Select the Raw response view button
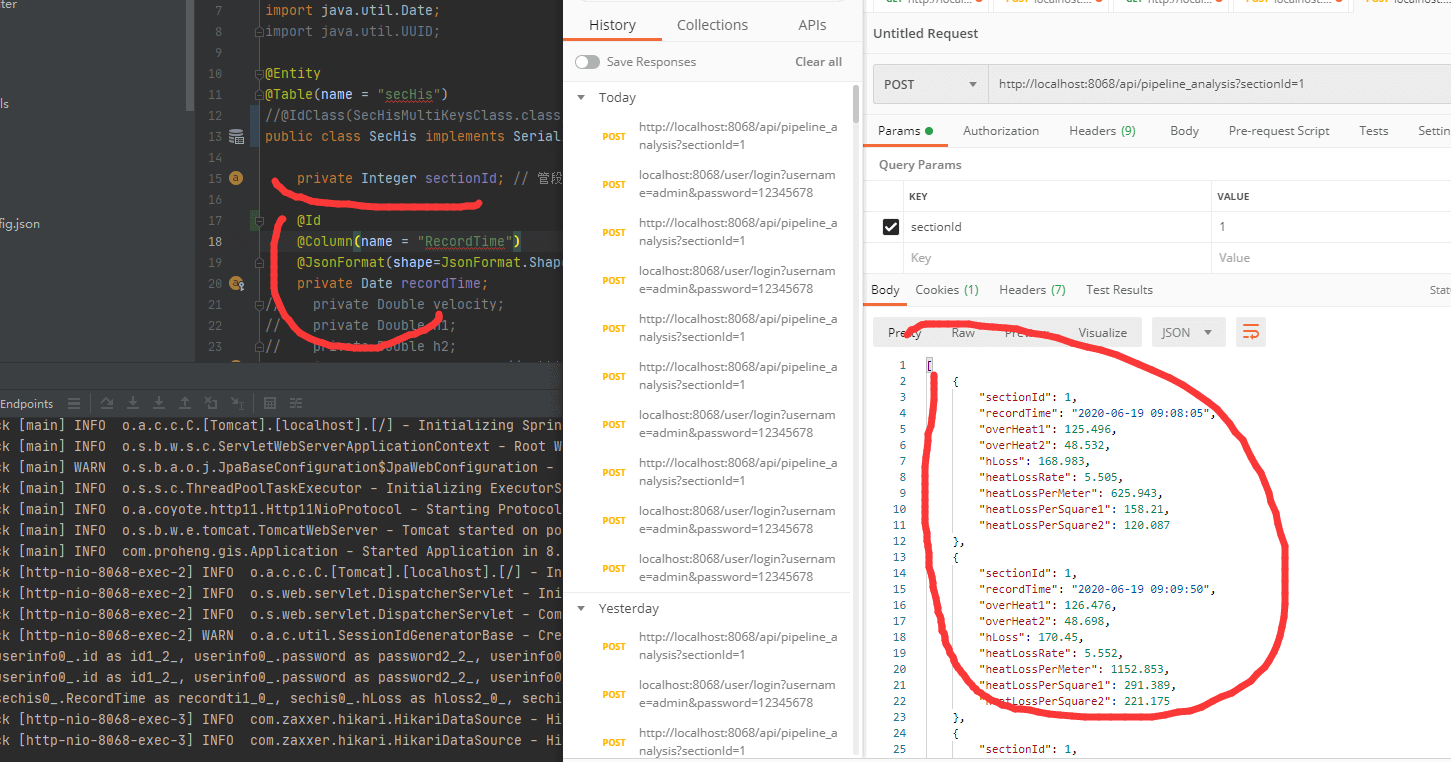The width and height of the screenshot is (1451, 762). click(x=963, y=333)
